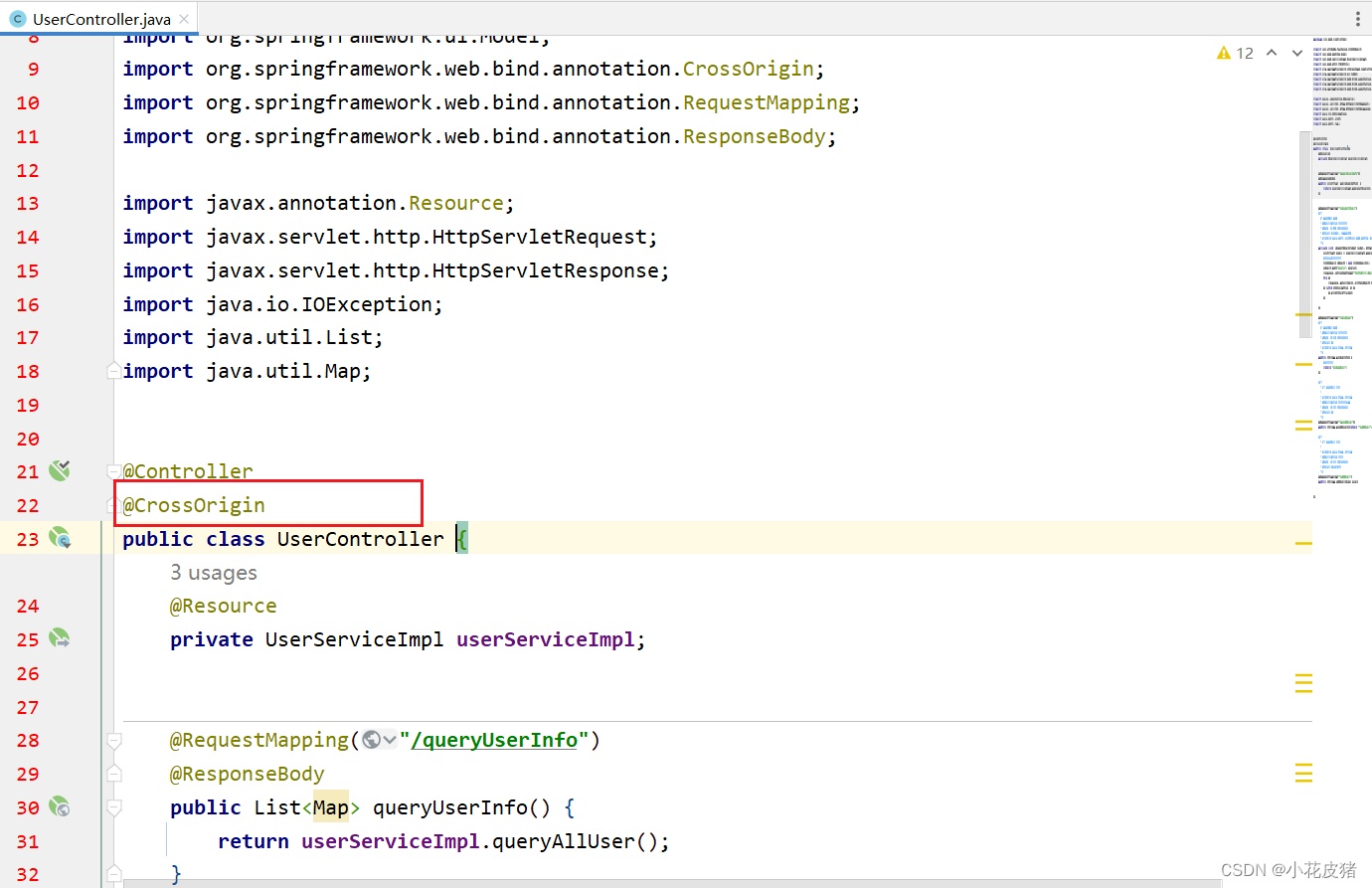Jump to previous highlighted problem arrow
The width and height of the screenshot is (1372, 888).
[1272, 53]
